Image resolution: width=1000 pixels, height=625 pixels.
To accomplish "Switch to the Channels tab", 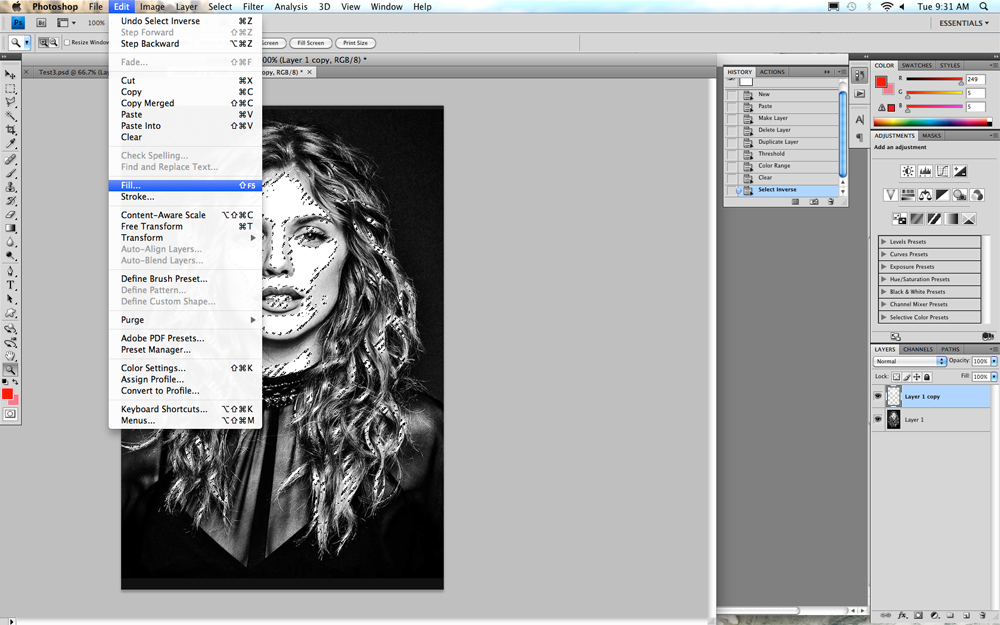I will click(918, 349).
